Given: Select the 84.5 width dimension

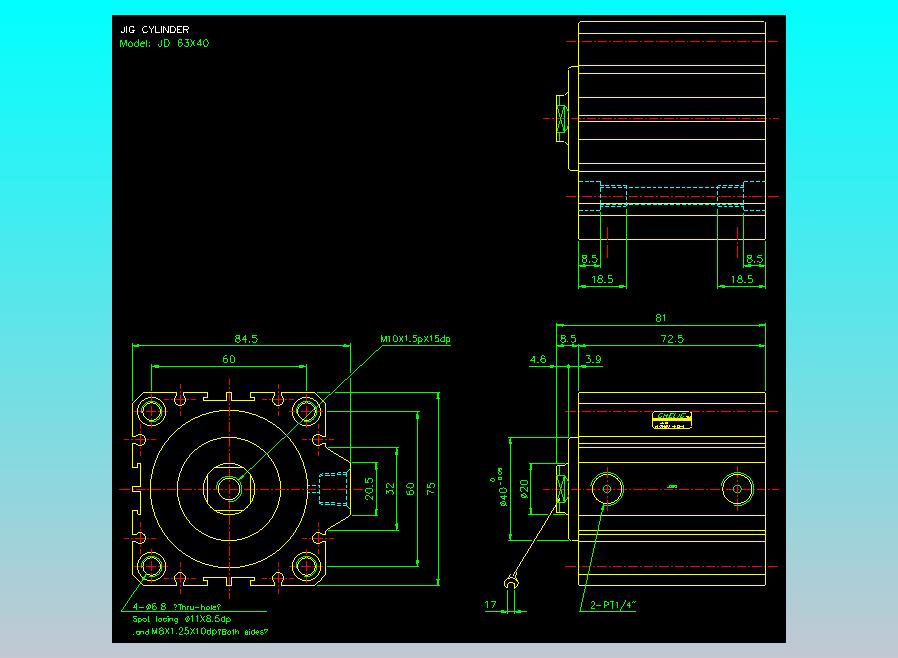Looking at the screenshot, I should 246,339.
